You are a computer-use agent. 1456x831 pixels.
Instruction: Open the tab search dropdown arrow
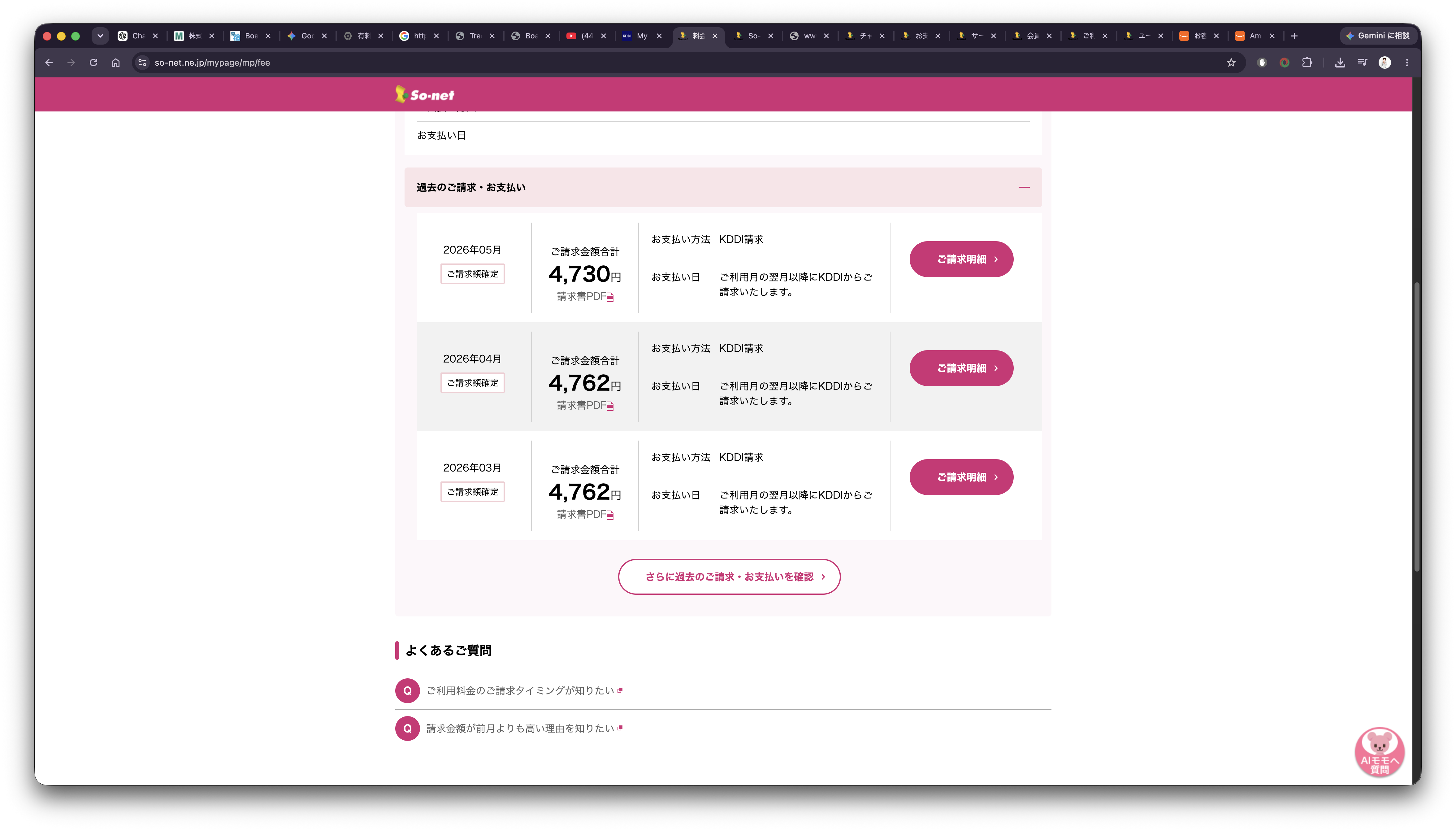coord(100,36)
